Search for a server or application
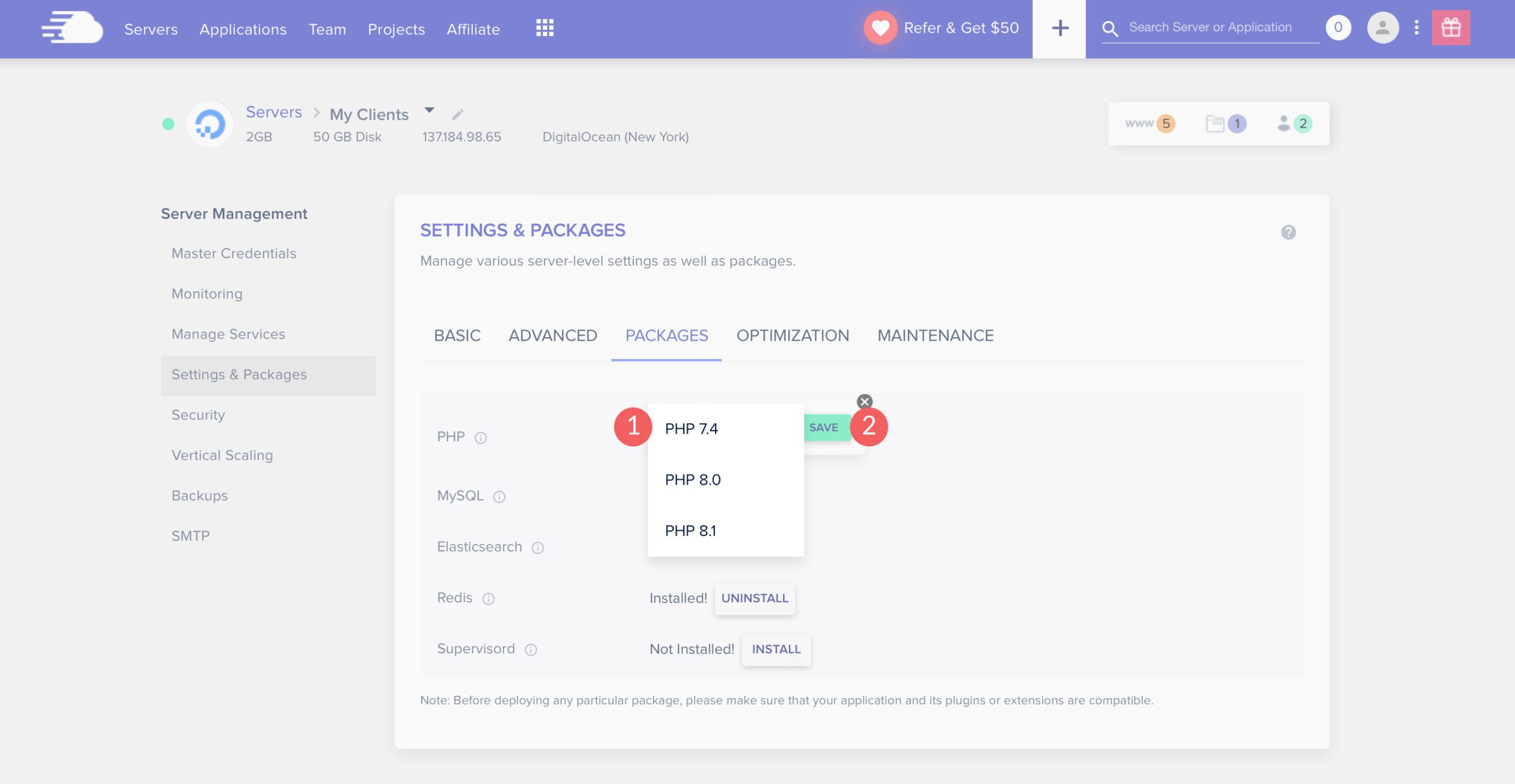 point(1210,27)
